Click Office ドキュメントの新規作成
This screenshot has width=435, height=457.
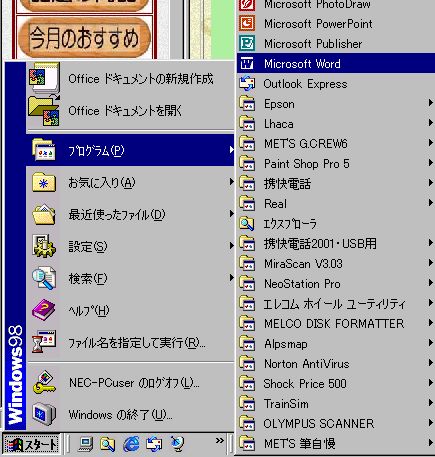point(130,79)
